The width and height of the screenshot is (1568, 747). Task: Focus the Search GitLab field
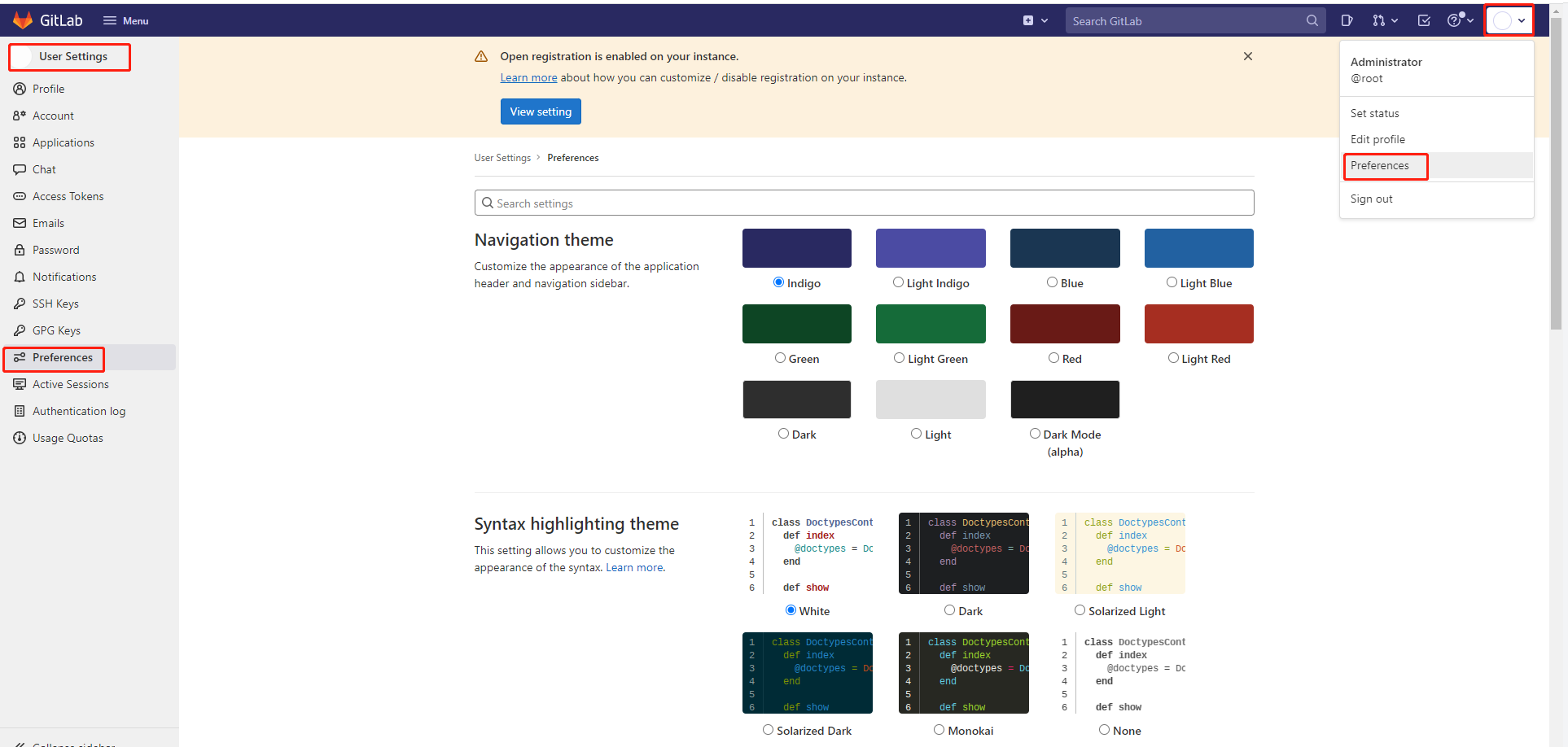(x=1194, y=21)
